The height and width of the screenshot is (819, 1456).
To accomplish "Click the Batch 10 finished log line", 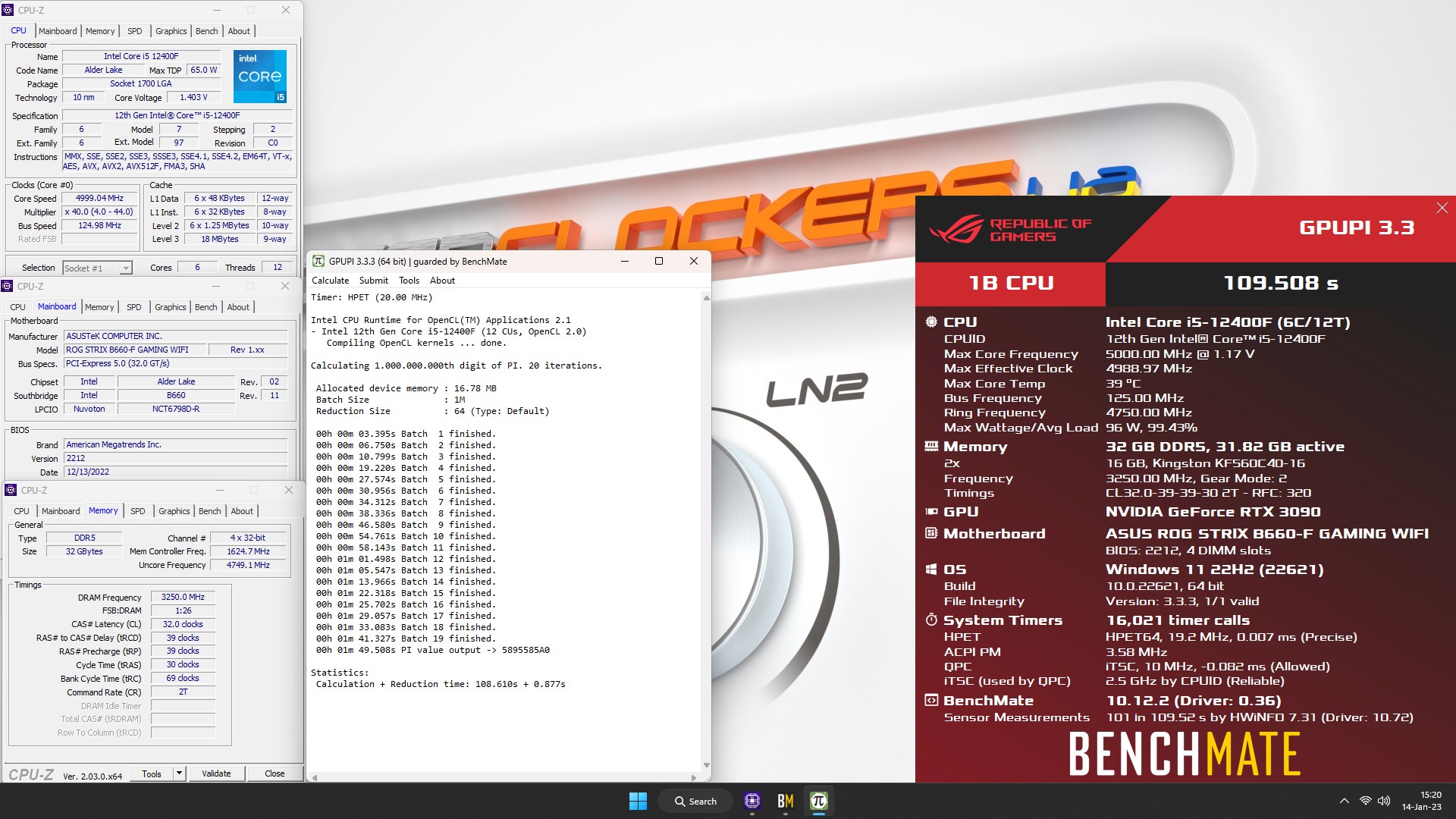I will point(406,536).
